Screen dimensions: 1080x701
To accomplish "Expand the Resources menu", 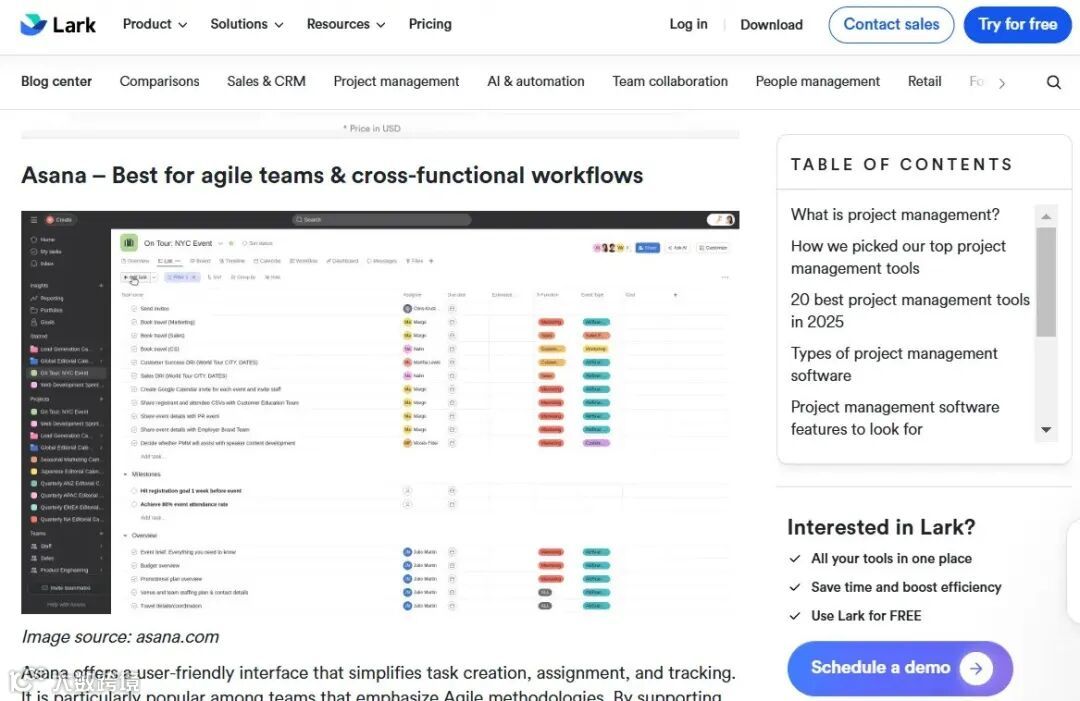I will pos(346,24).
